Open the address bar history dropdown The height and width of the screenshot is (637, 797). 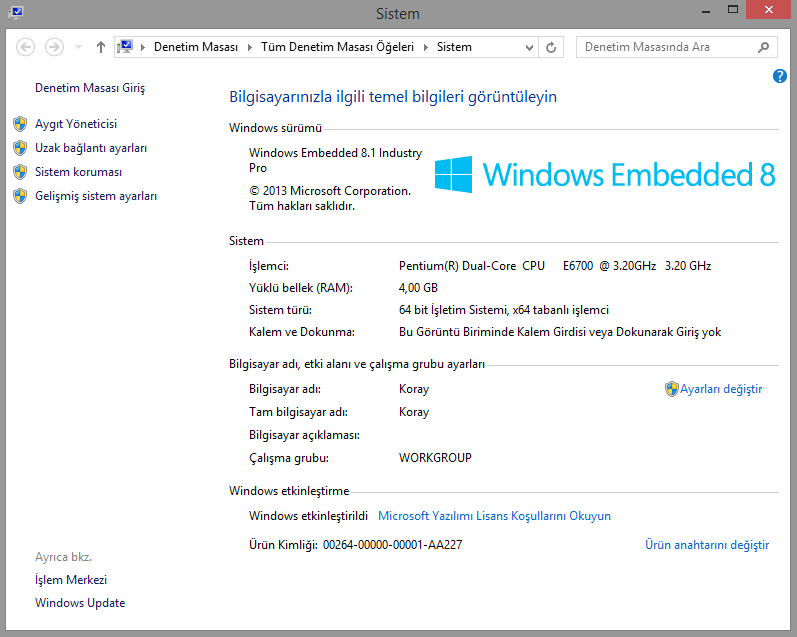pos(529,47)
